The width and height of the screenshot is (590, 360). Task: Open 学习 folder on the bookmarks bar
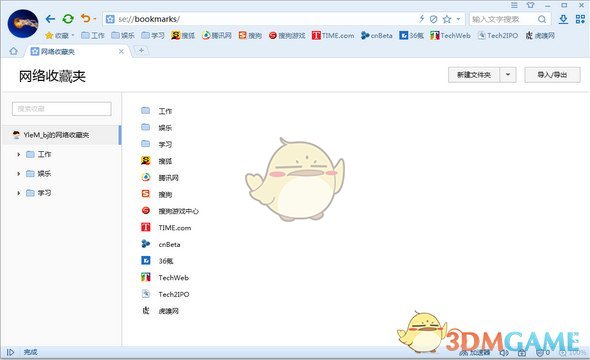tap(153, 36)
